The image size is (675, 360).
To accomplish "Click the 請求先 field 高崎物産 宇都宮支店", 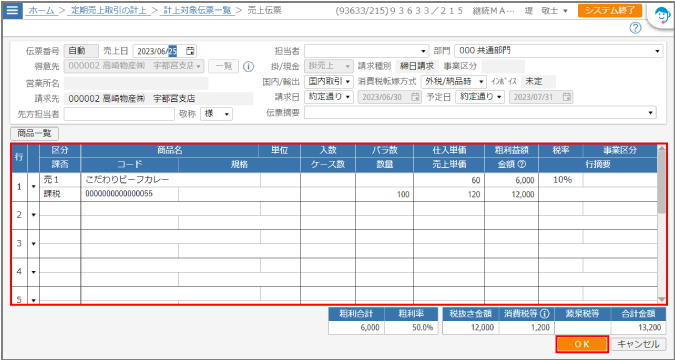I will pyautogui.click(x=158, y=99).
